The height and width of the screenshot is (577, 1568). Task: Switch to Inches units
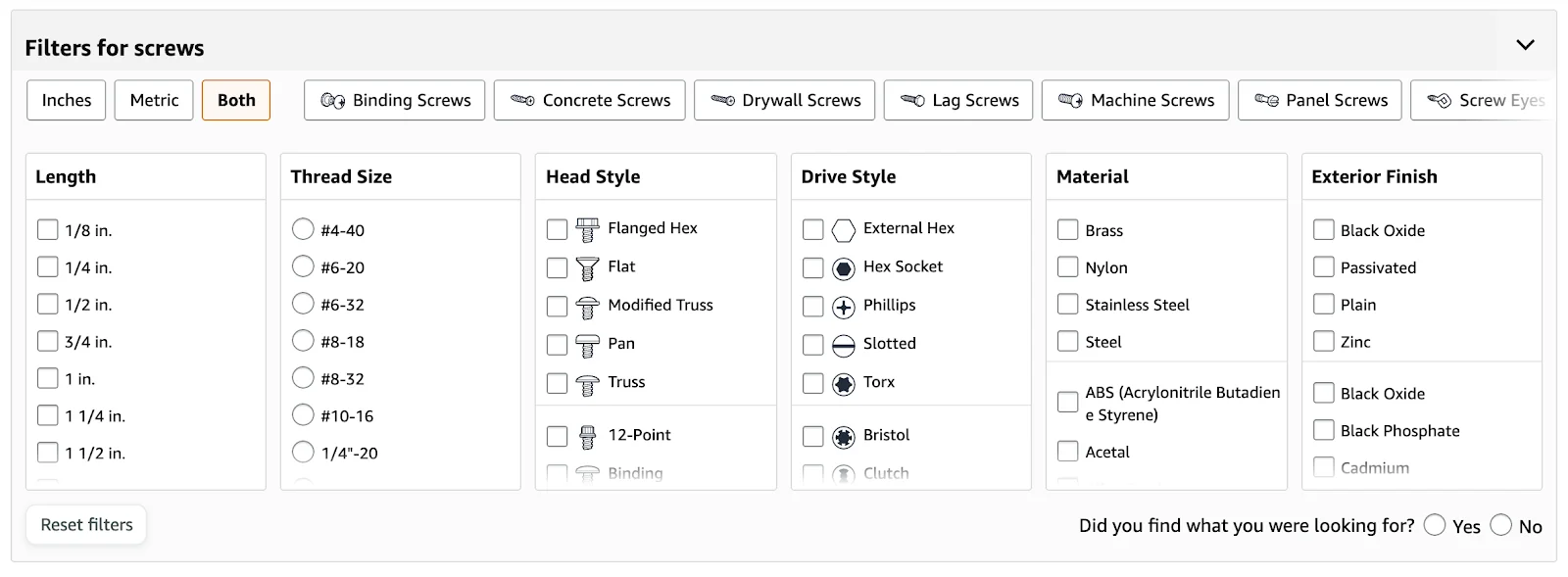point(66,100)
